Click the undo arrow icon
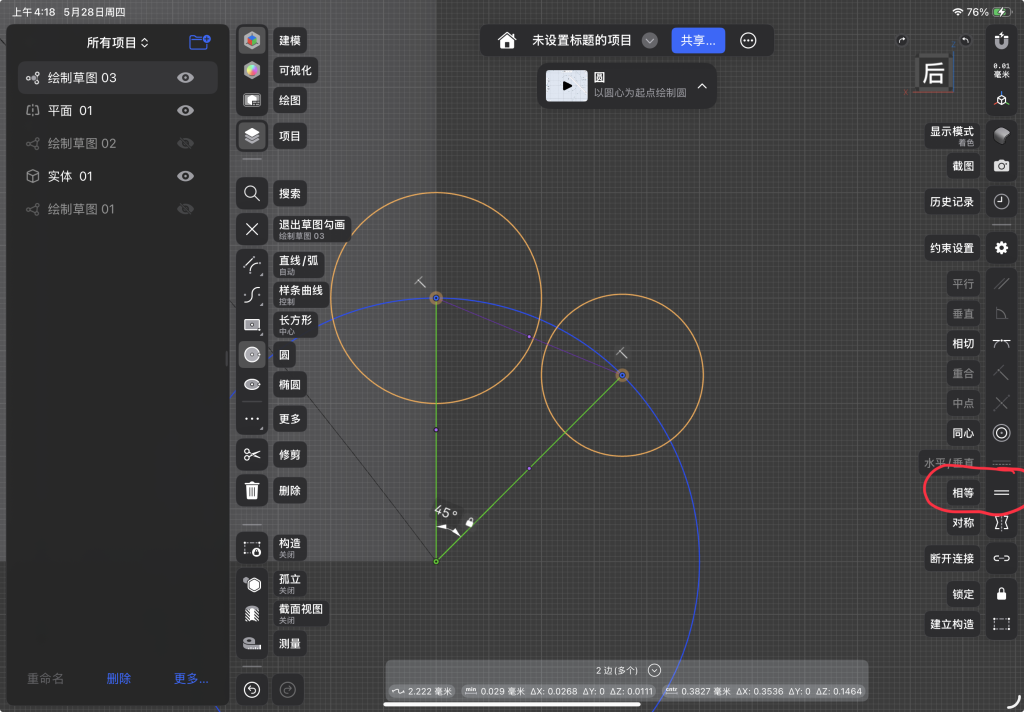1024x712 pixels. (252, 690)
